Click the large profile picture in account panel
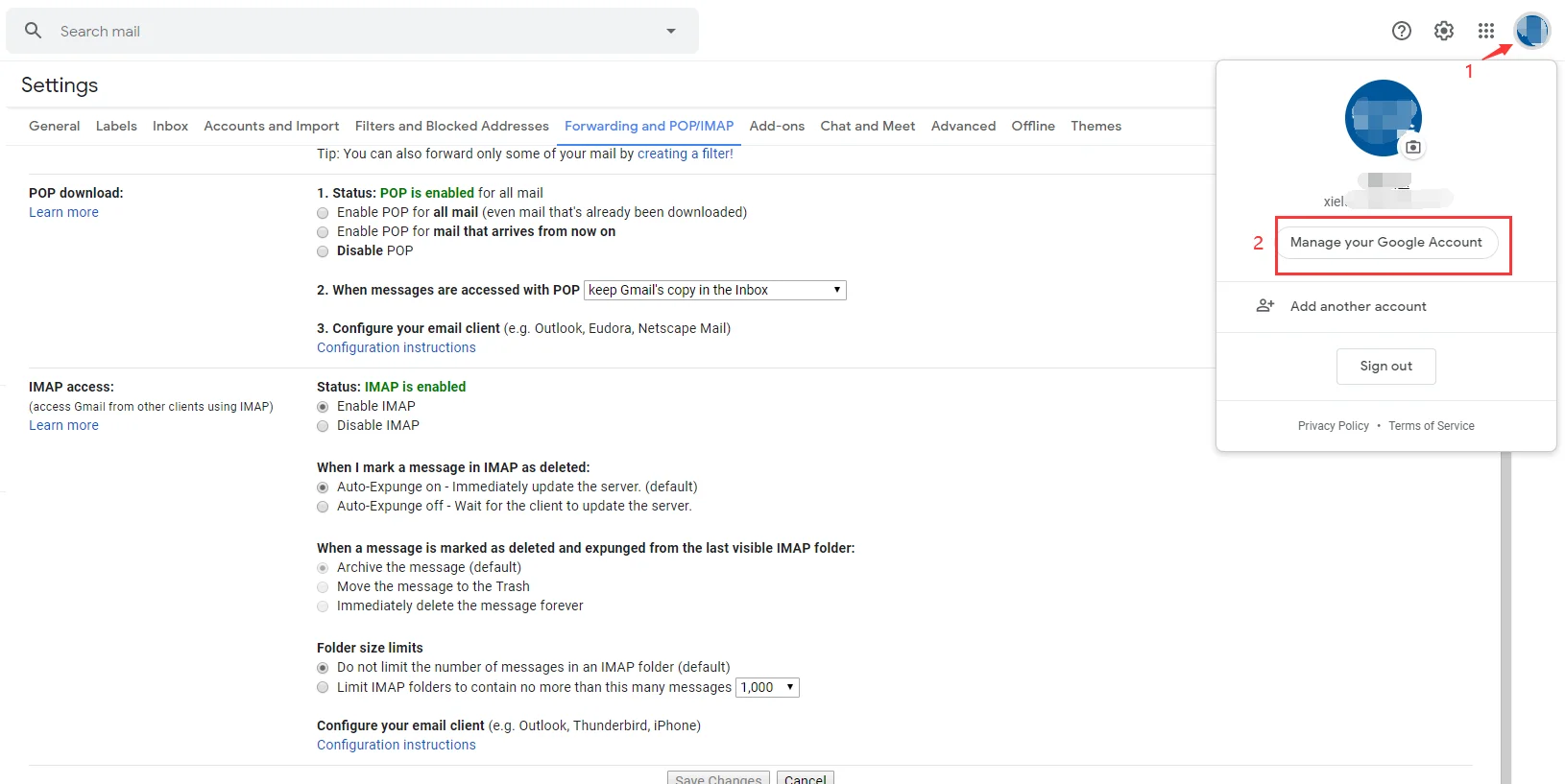1565x784 pixels. (1383, 117)
